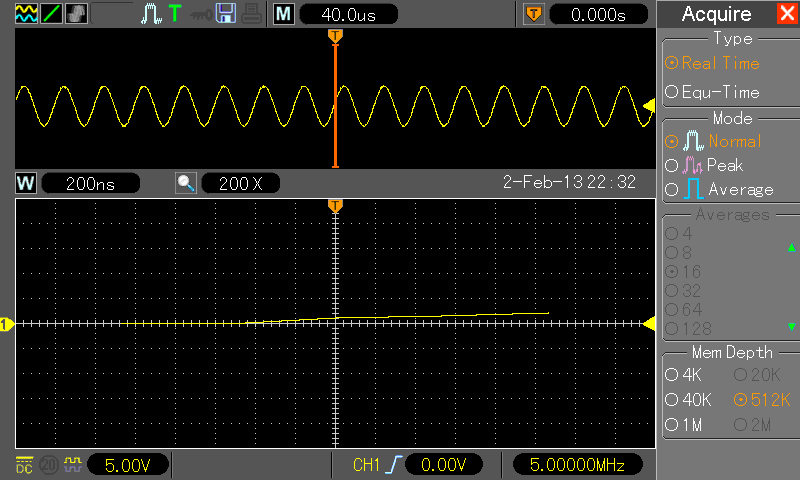Viewport: 800px width, 480px height.
Task: Click the 5.00000MHz frequency readout
Action: point(577,465)
